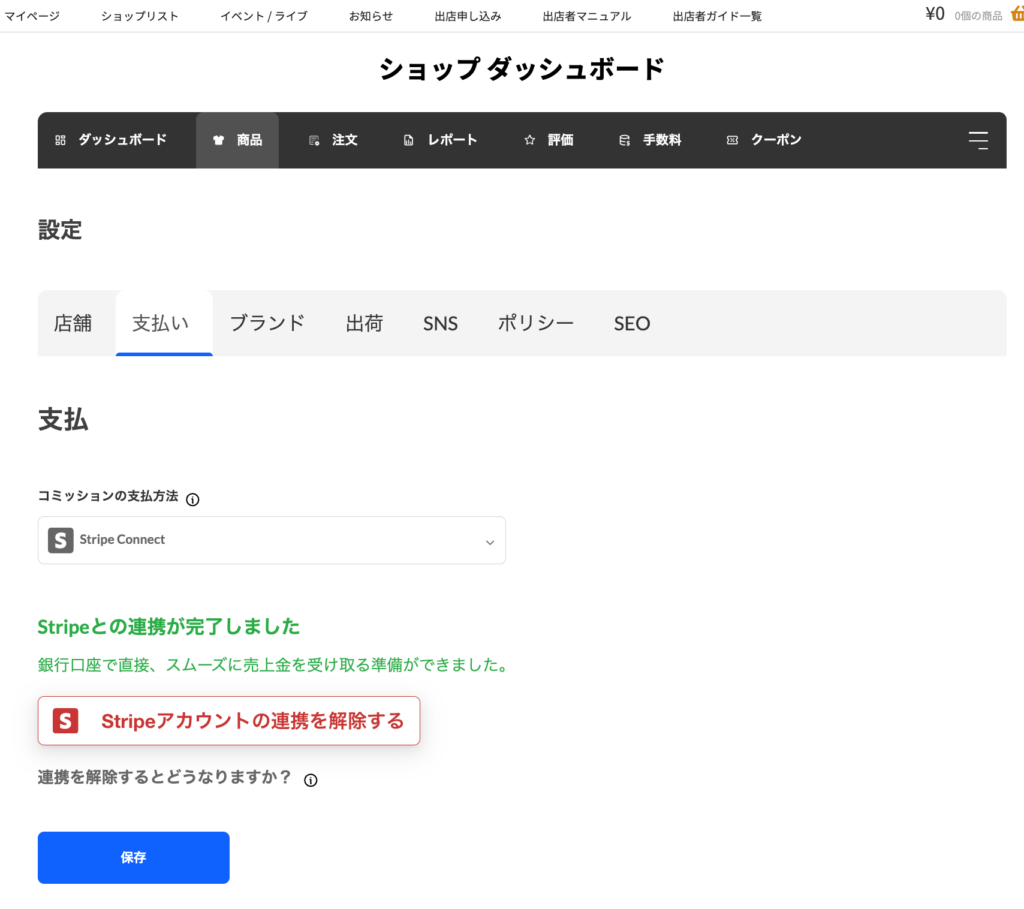Screen dimensions: 1024x909
Task: Click info icon next to 連携を解除するとどうなりますか
Action: coord(311,780)
